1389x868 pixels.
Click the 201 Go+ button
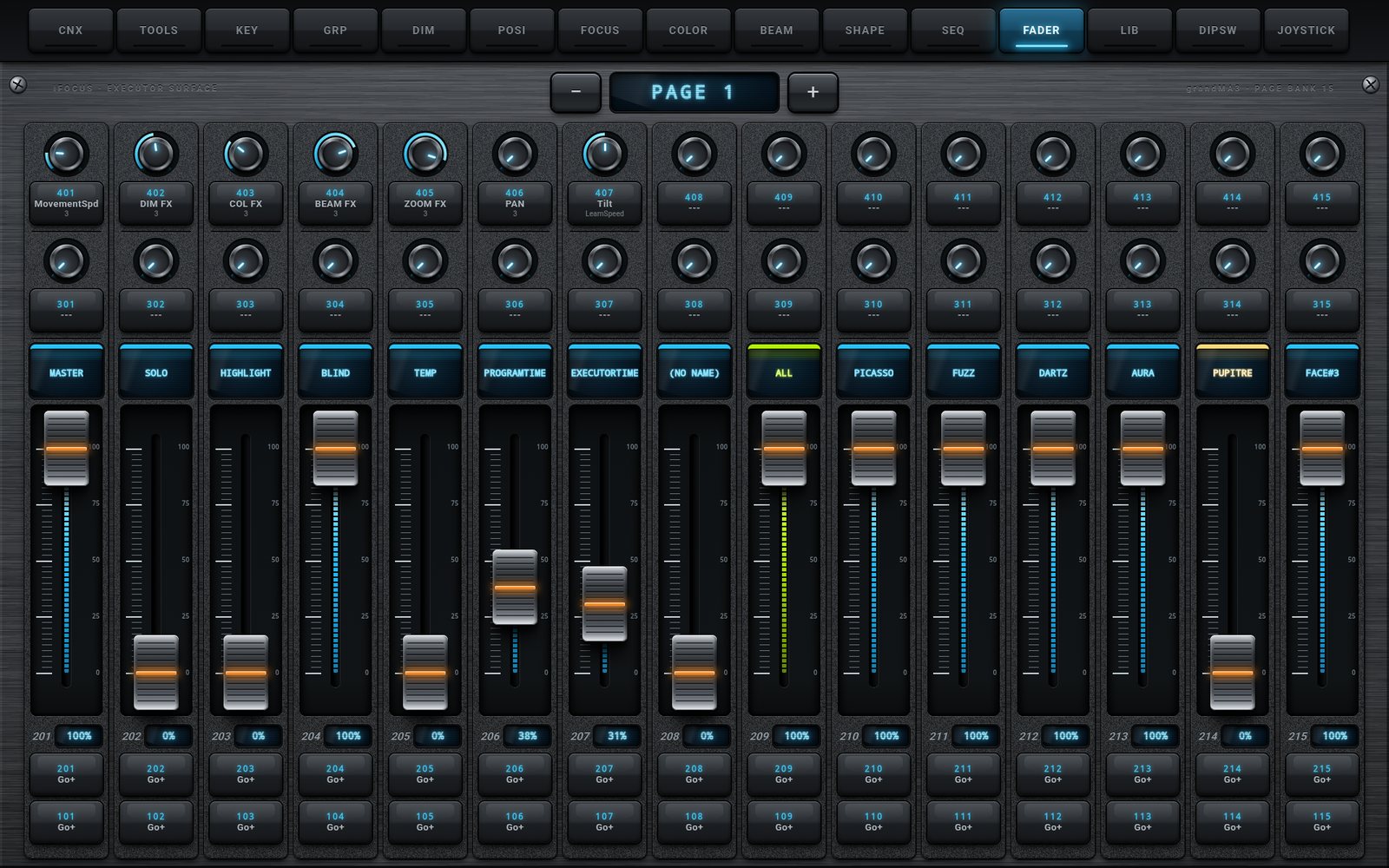66,774
